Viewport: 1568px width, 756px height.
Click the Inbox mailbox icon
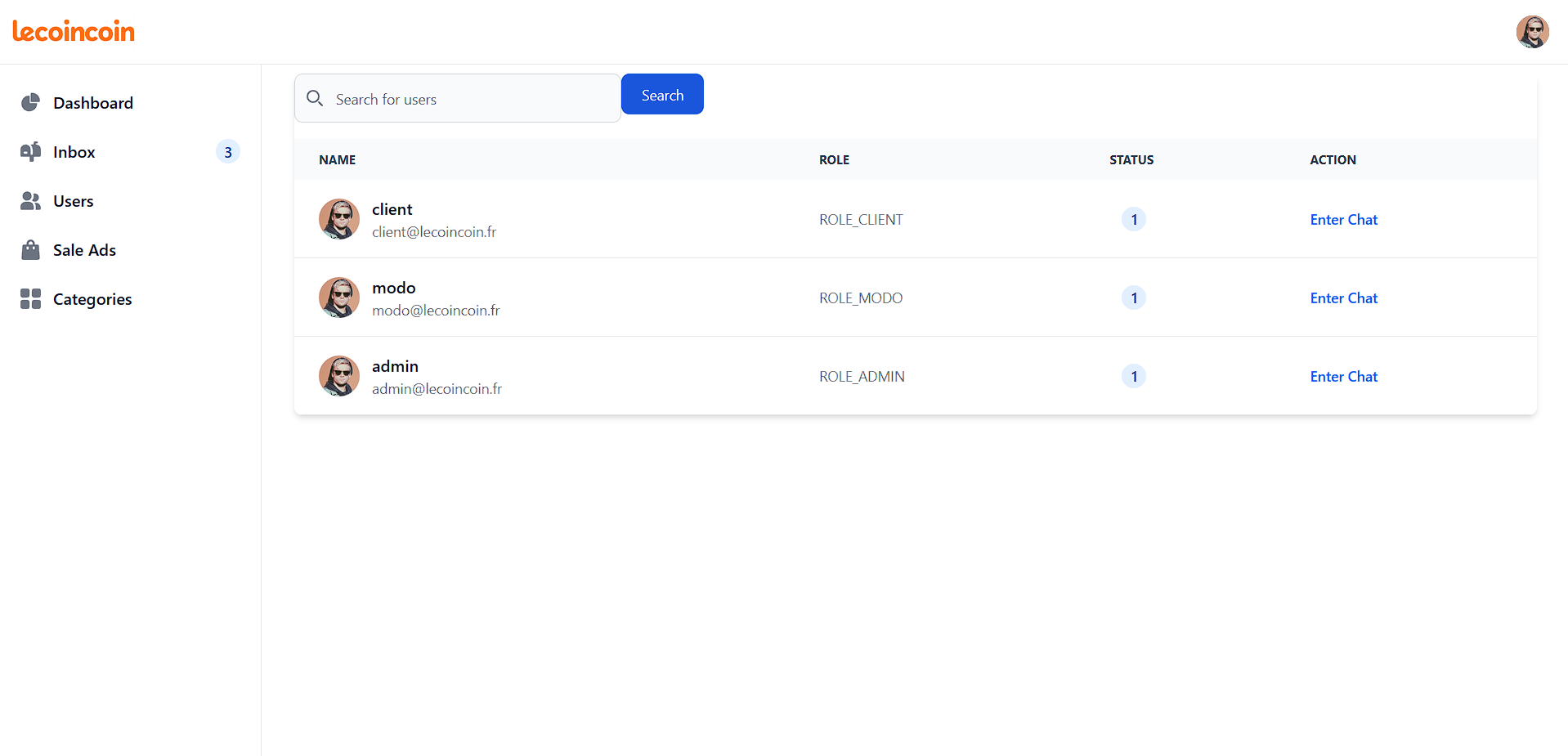coord(30,152)
